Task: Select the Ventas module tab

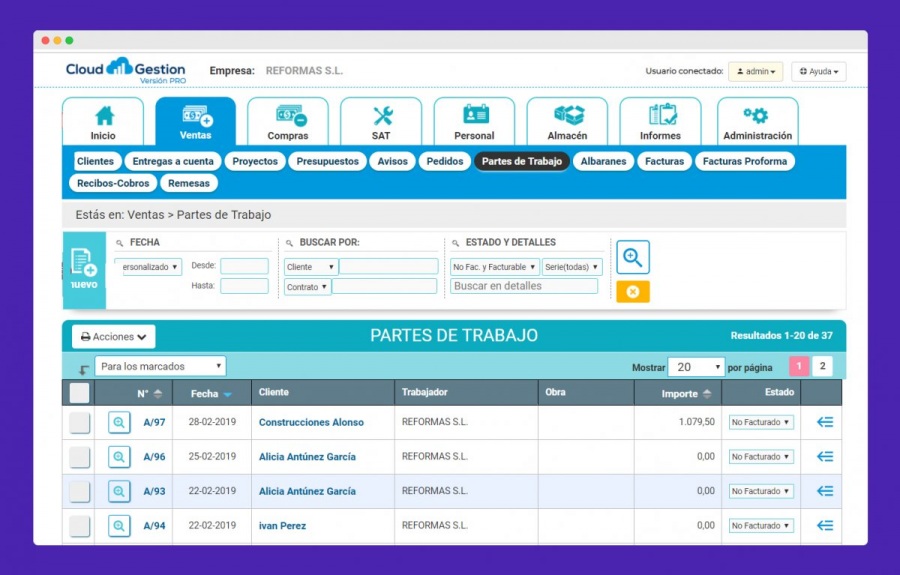Action: pos(196,122)
